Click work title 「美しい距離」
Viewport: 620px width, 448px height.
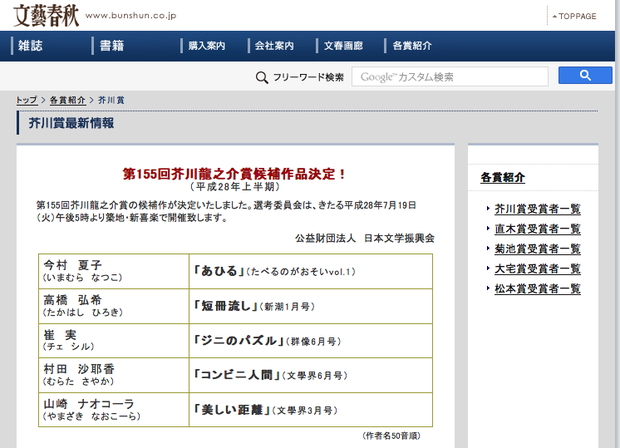point(232,410)
